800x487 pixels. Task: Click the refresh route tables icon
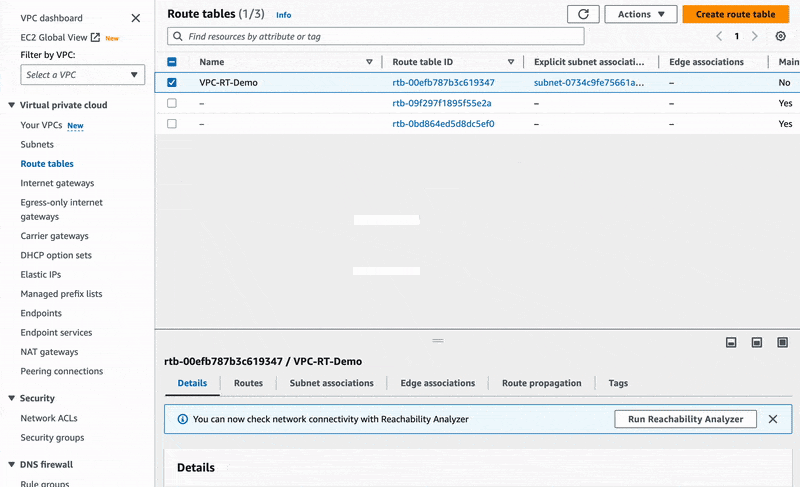click(583, 14)
